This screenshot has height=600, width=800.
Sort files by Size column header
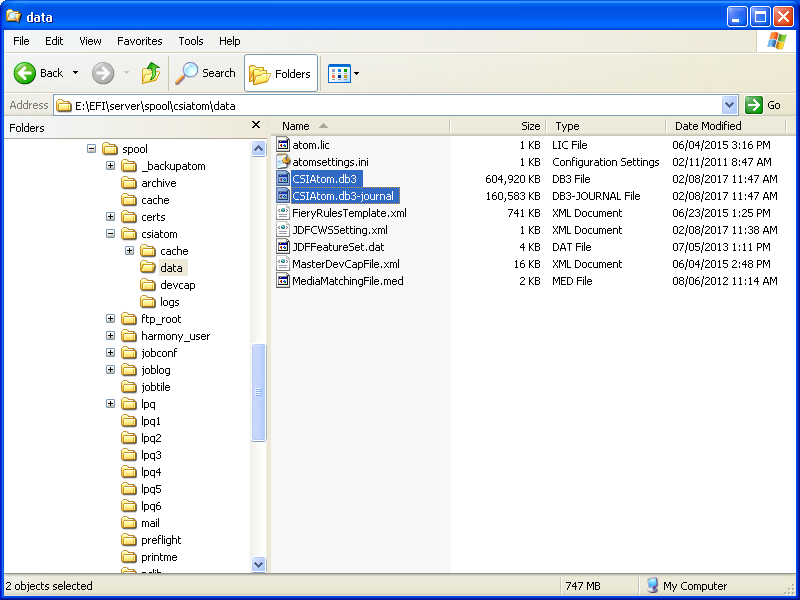pyautogui.click(x=530, y=126)
